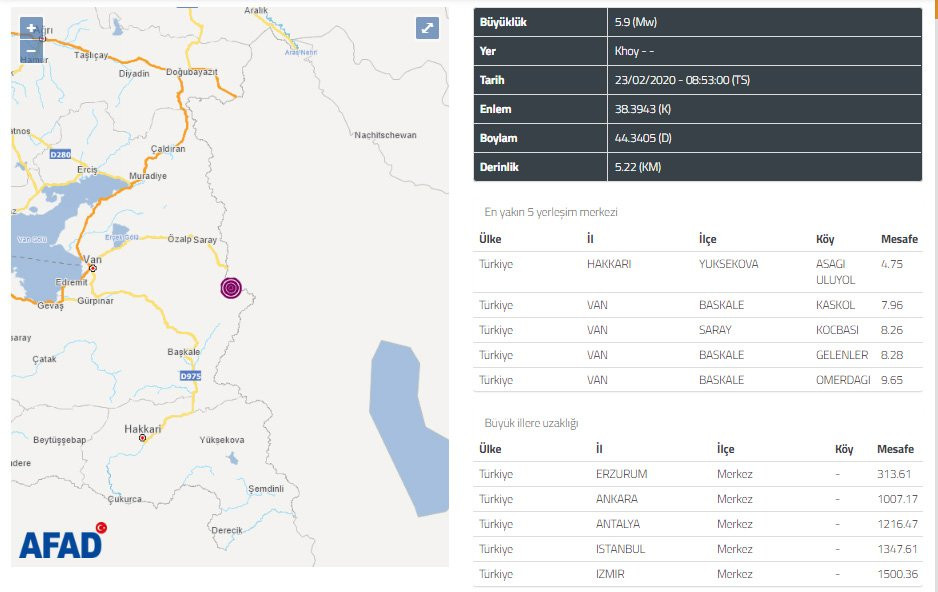Select the Hakkari city marker dot
Viewport: 938px width, 592px height.
[x=142, y=438]
